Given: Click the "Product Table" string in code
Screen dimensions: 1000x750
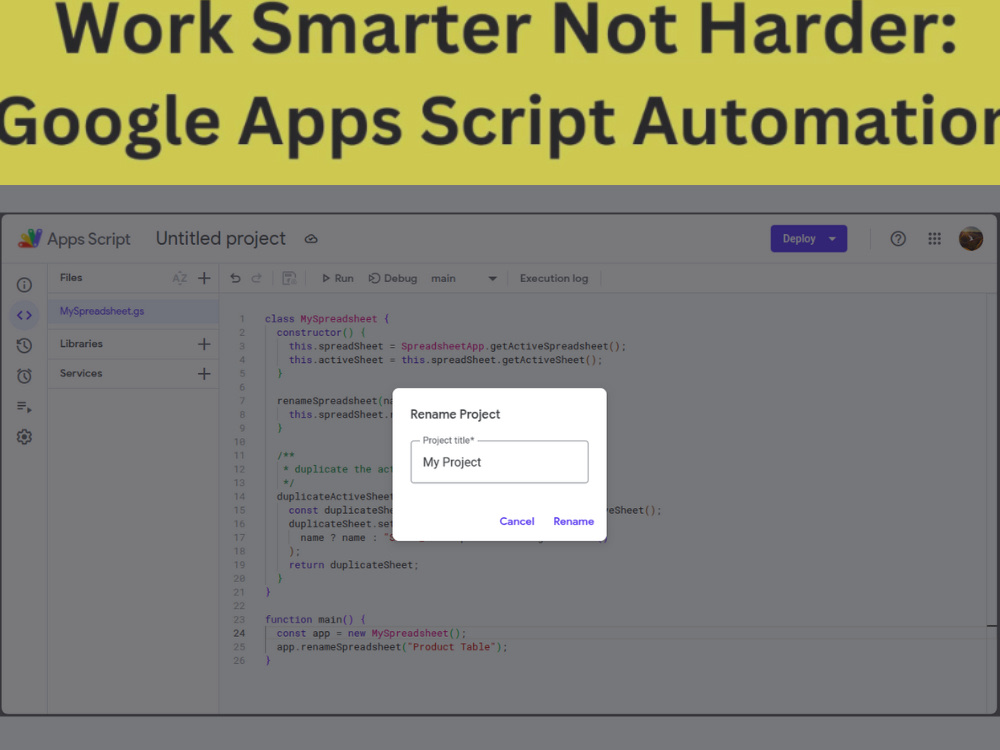Looking at the screenshot, I should point(452,647).
